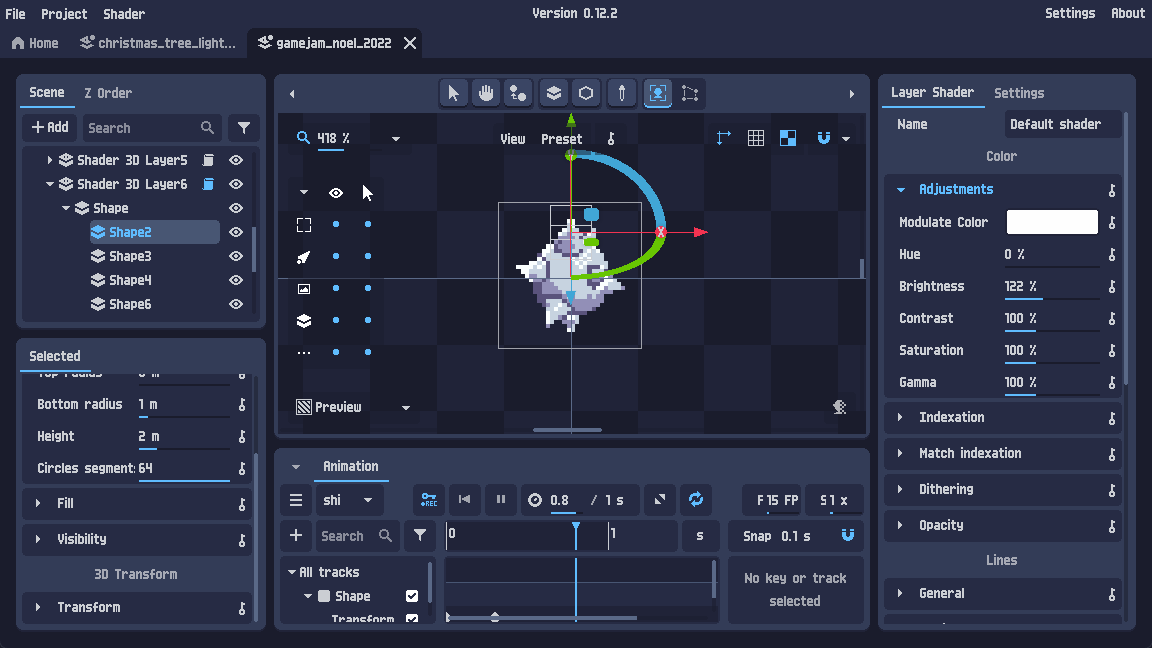Click the Circles segment 64 slider
The width and height of the screenshot is (1152, 648).
[184, 469]
